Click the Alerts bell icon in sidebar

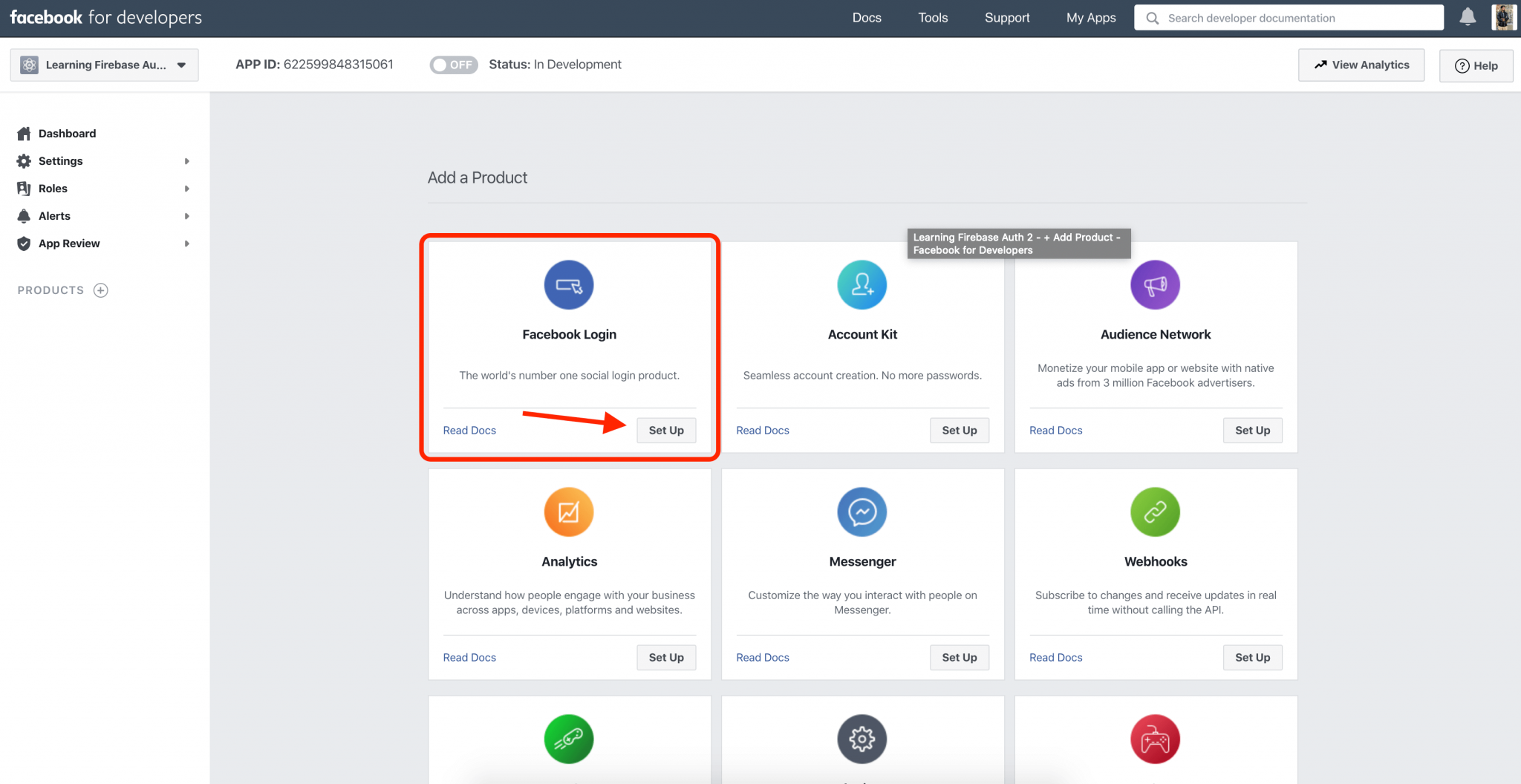[24, 216]
